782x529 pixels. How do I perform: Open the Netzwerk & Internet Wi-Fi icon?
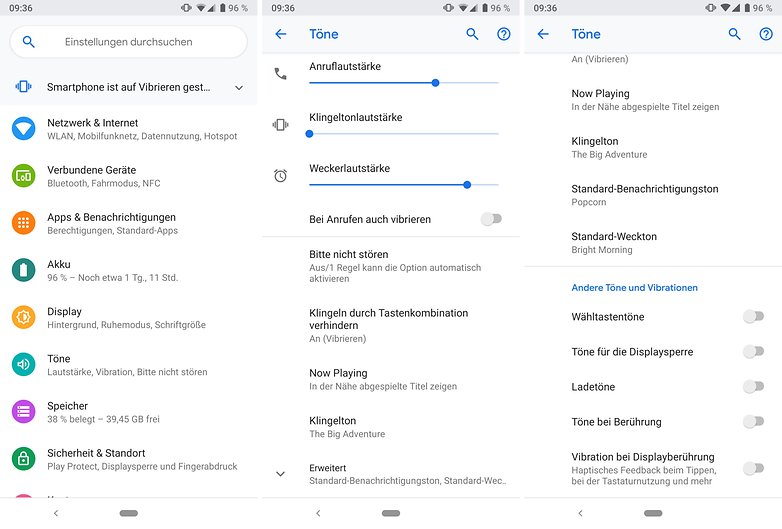point(23,129)
